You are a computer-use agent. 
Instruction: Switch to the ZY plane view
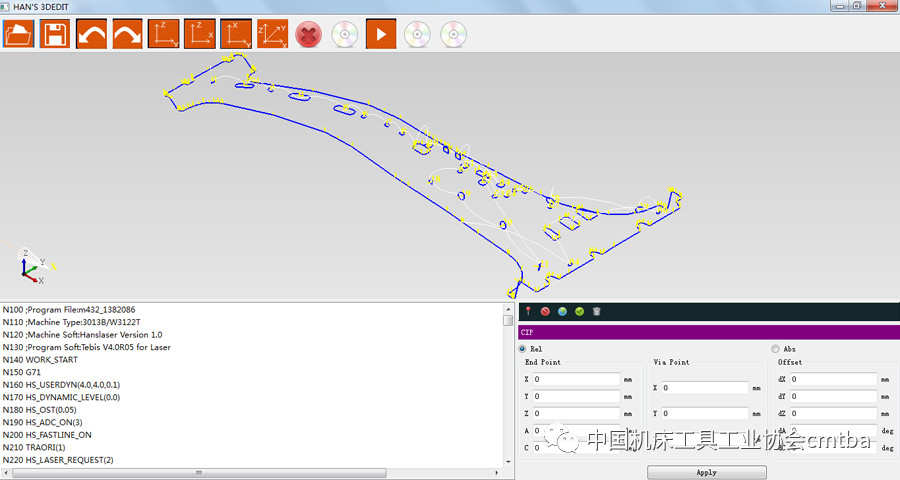point(163,34)
